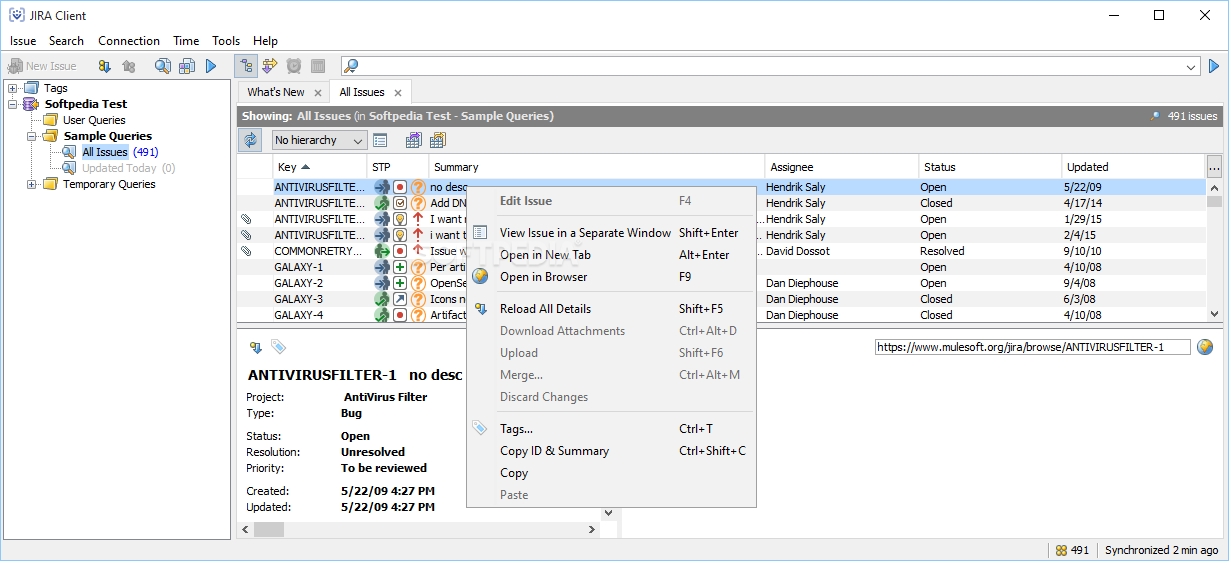The width and height of the screenshot is (1229, 561).
Task: Click the download arrow icon in details pane
Action: pyautogui.click(x=255, y=347)
